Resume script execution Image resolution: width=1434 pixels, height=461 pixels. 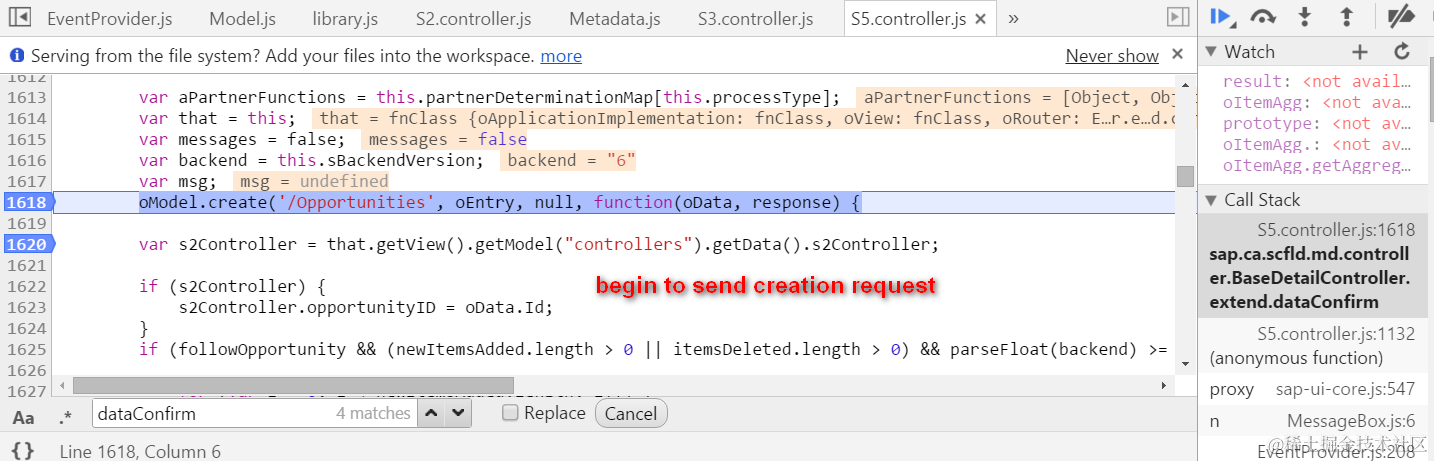(1221, 16)
